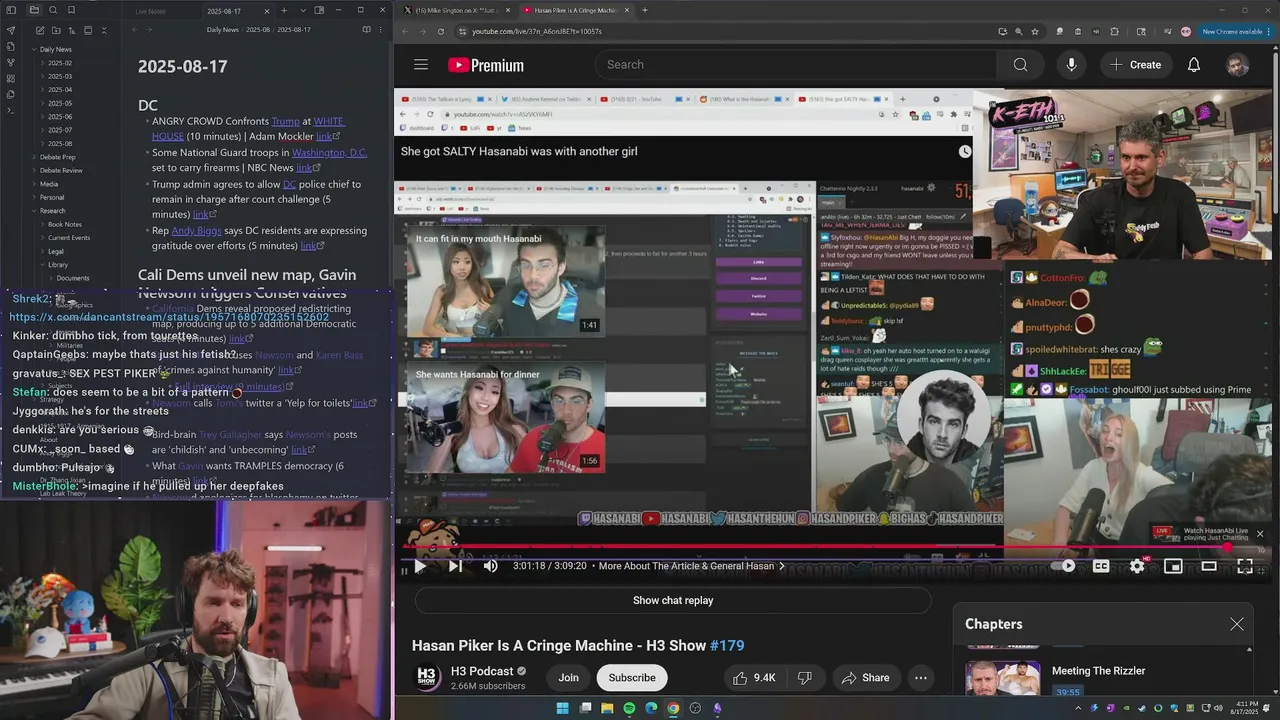The height and width of the screenshot is (720, 1280).
Task: Toggle autoplay switch in player
Action: pyautogui.click(x=1065, y=566)
